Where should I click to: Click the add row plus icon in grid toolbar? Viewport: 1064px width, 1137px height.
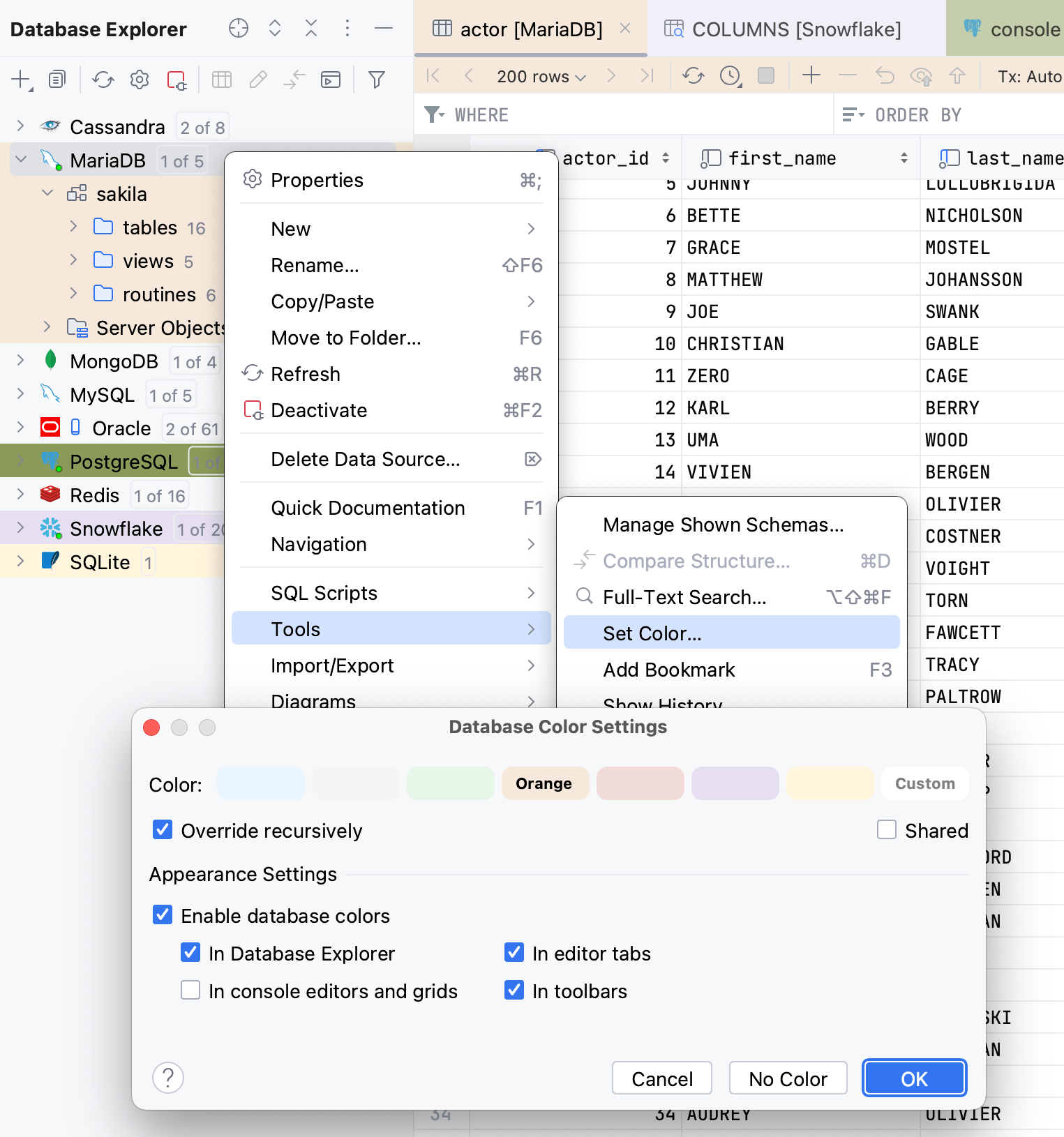(811, 75)
